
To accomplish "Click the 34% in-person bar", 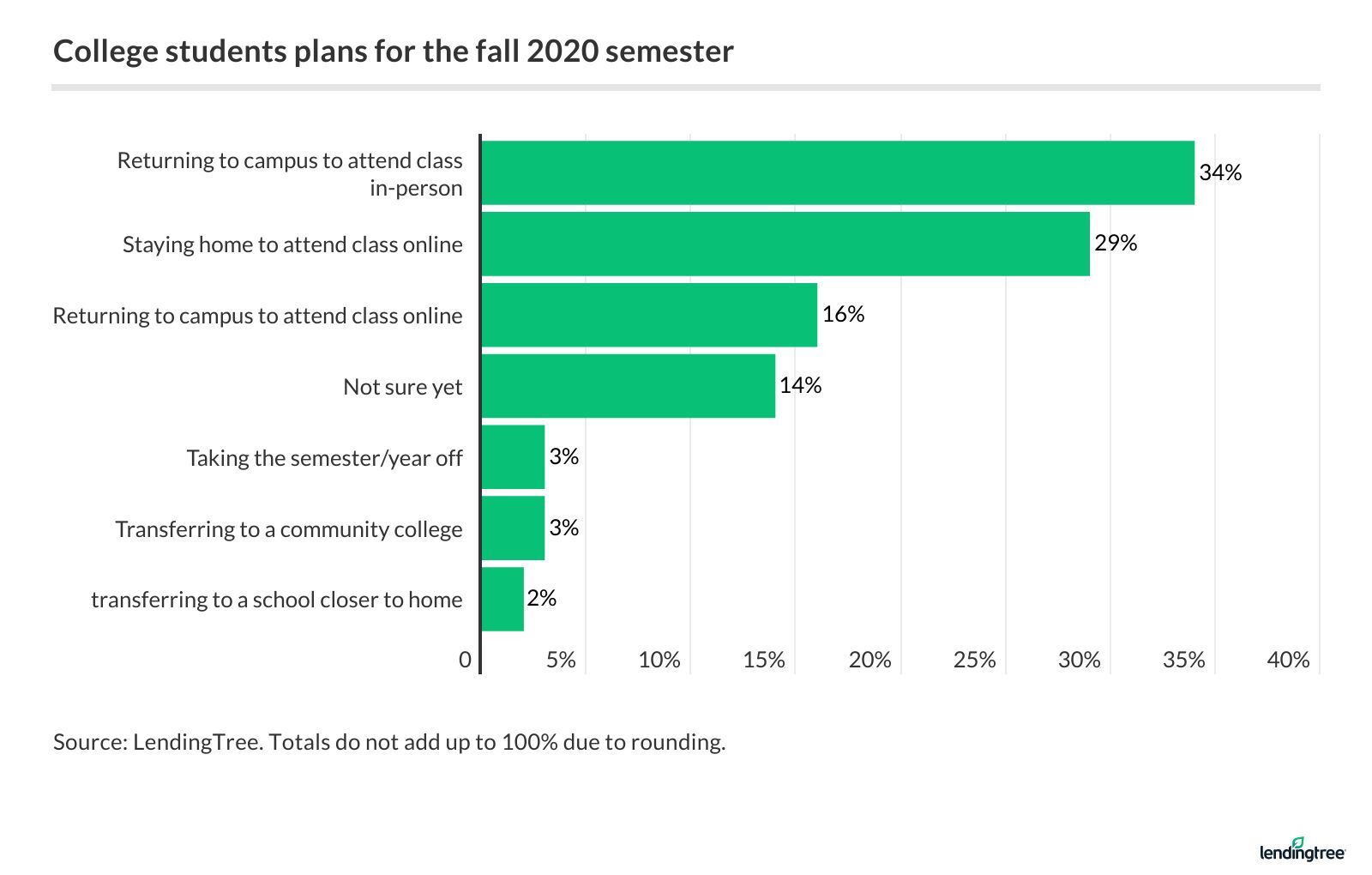I will pyautogui.click(x=837, y=173).
